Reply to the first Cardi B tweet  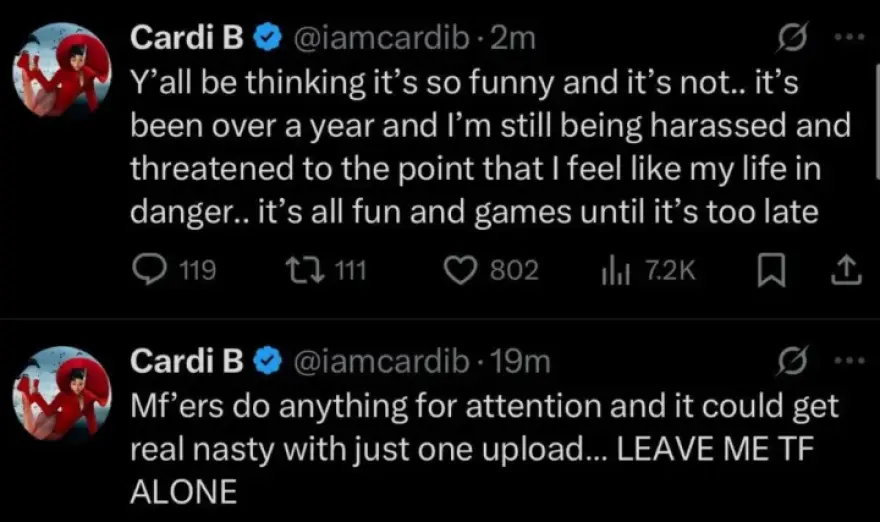coord(151,269)
